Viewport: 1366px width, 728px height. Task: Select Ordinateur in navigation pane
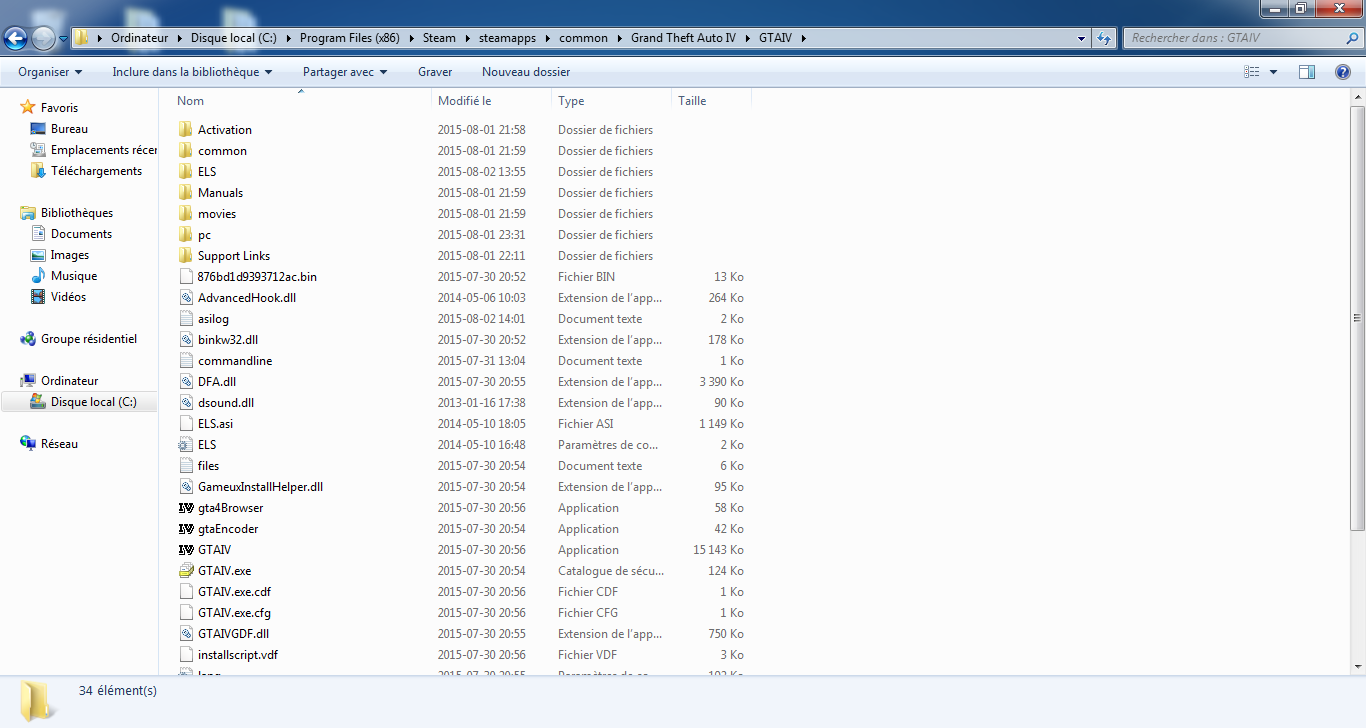(69, 381)
